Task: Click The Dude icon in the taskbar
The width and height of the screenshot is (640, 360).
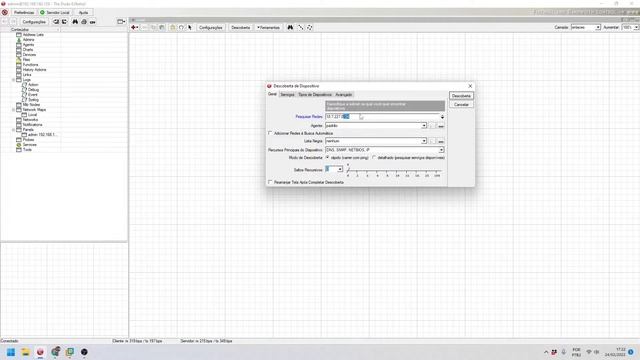Action: click(40, 352)
